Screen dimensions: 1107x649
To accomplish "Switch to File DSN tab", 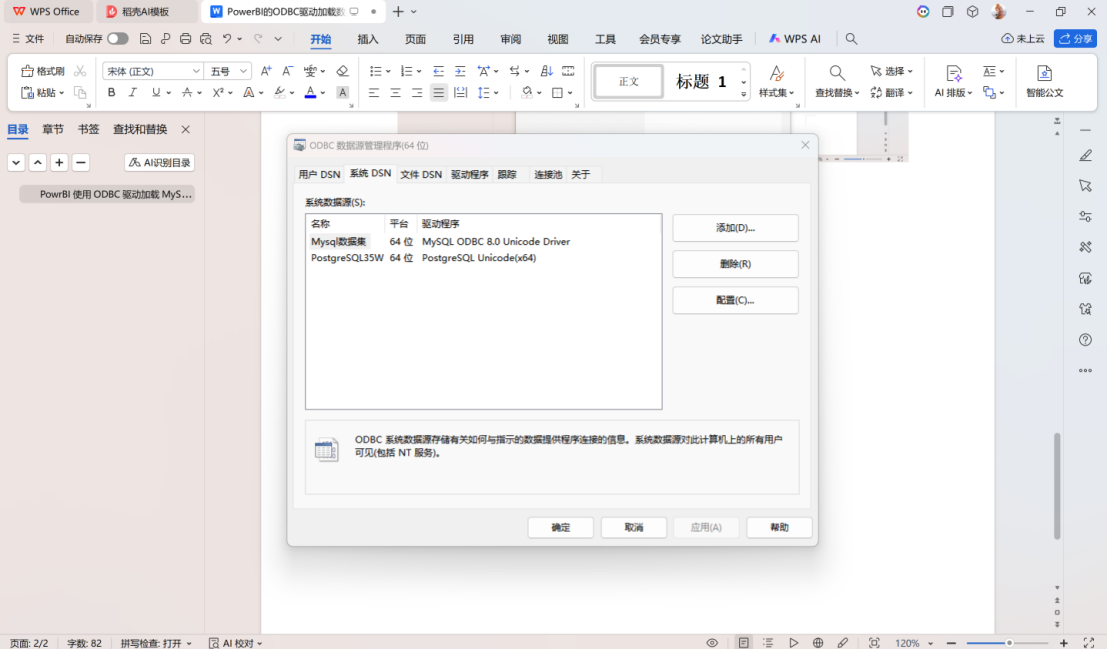I will 421,174.
